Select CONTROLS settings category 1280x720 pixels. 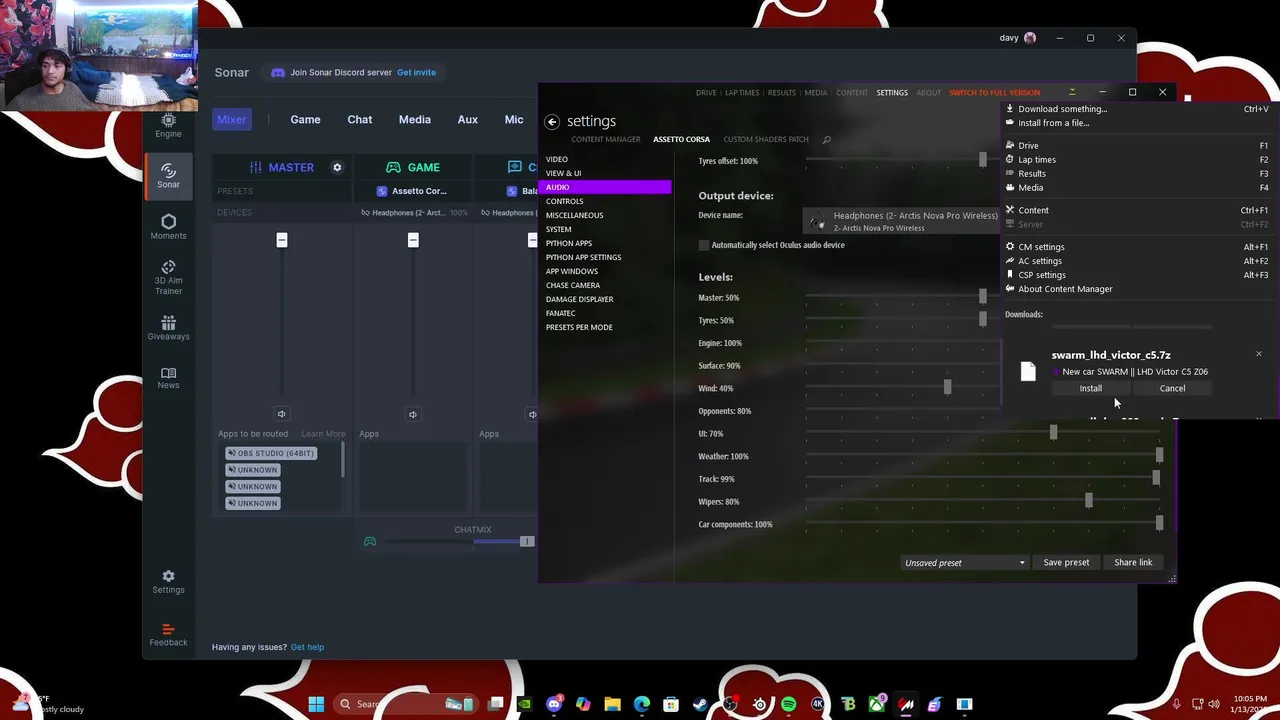point(605,201)
